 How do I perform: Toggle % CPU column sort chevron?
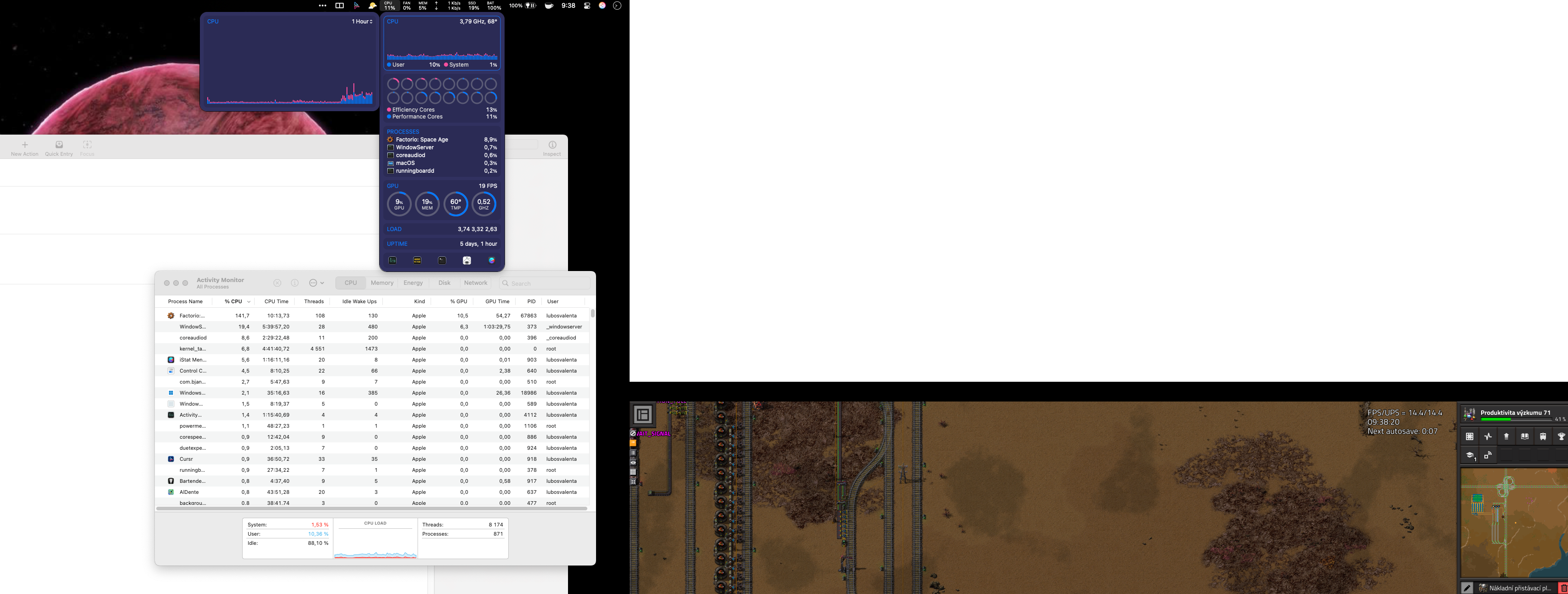(x=248, y=302)
